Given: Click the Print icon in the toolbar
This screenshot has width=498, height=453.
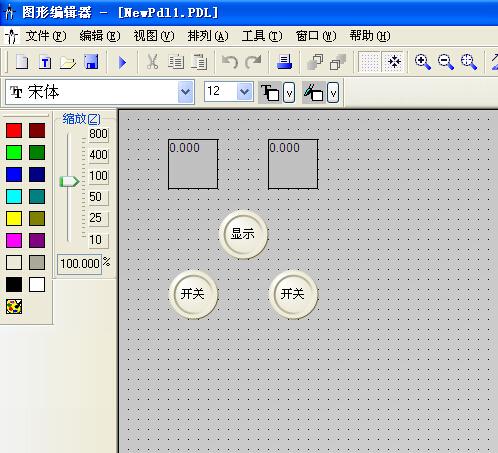Looking at the screenshot, I should point(285,62).
